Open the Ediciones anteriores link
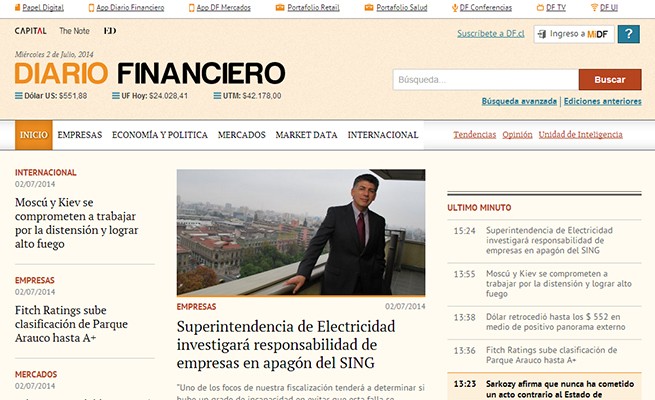Screen dimensions: 655x400 pyautogui.click(x=603, y=101)
